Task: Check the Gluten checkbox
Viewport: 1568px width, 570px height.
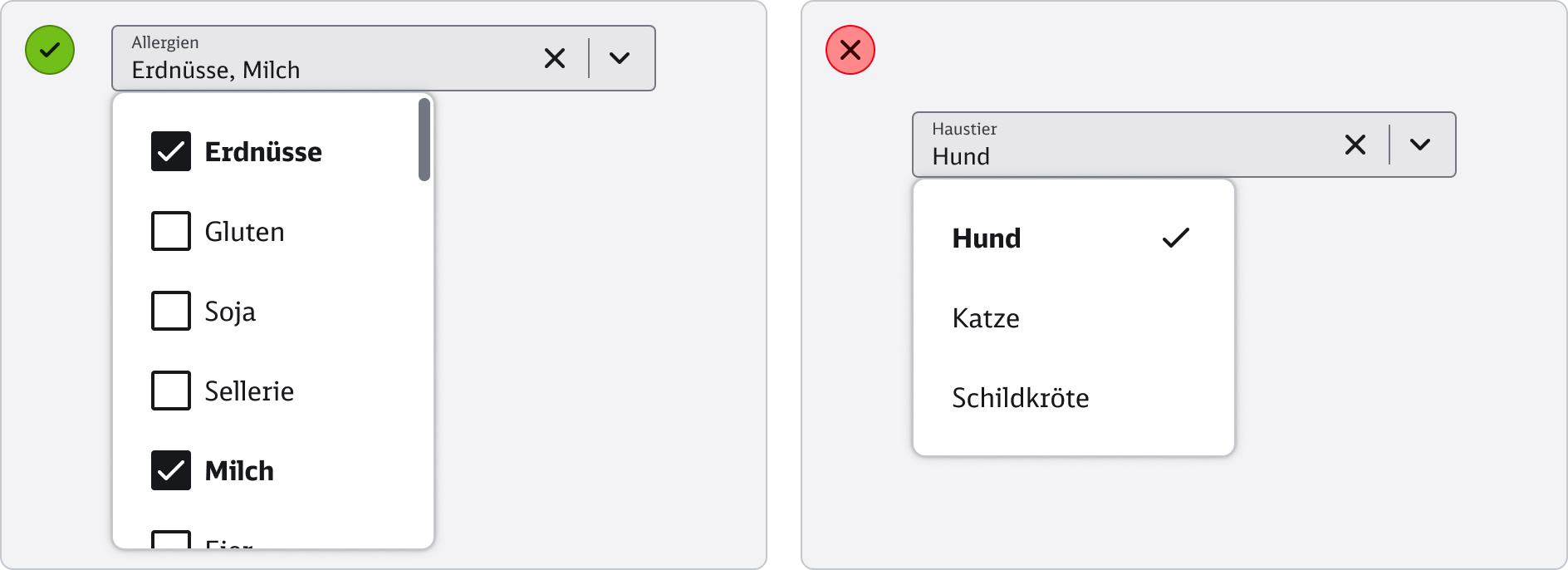Action: [x=171, y=232]
